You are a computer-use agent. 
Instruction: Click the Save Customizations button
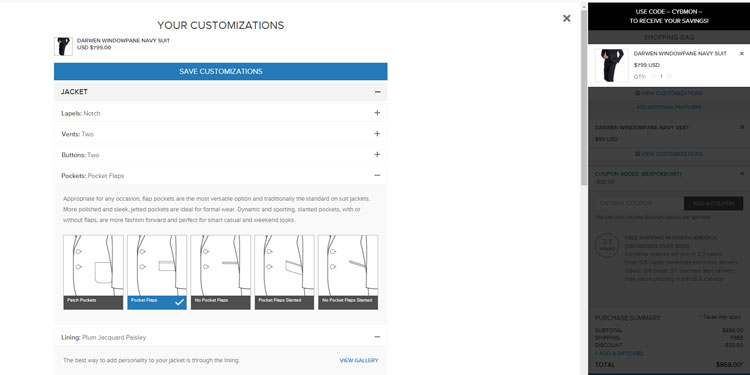point(221,71)
